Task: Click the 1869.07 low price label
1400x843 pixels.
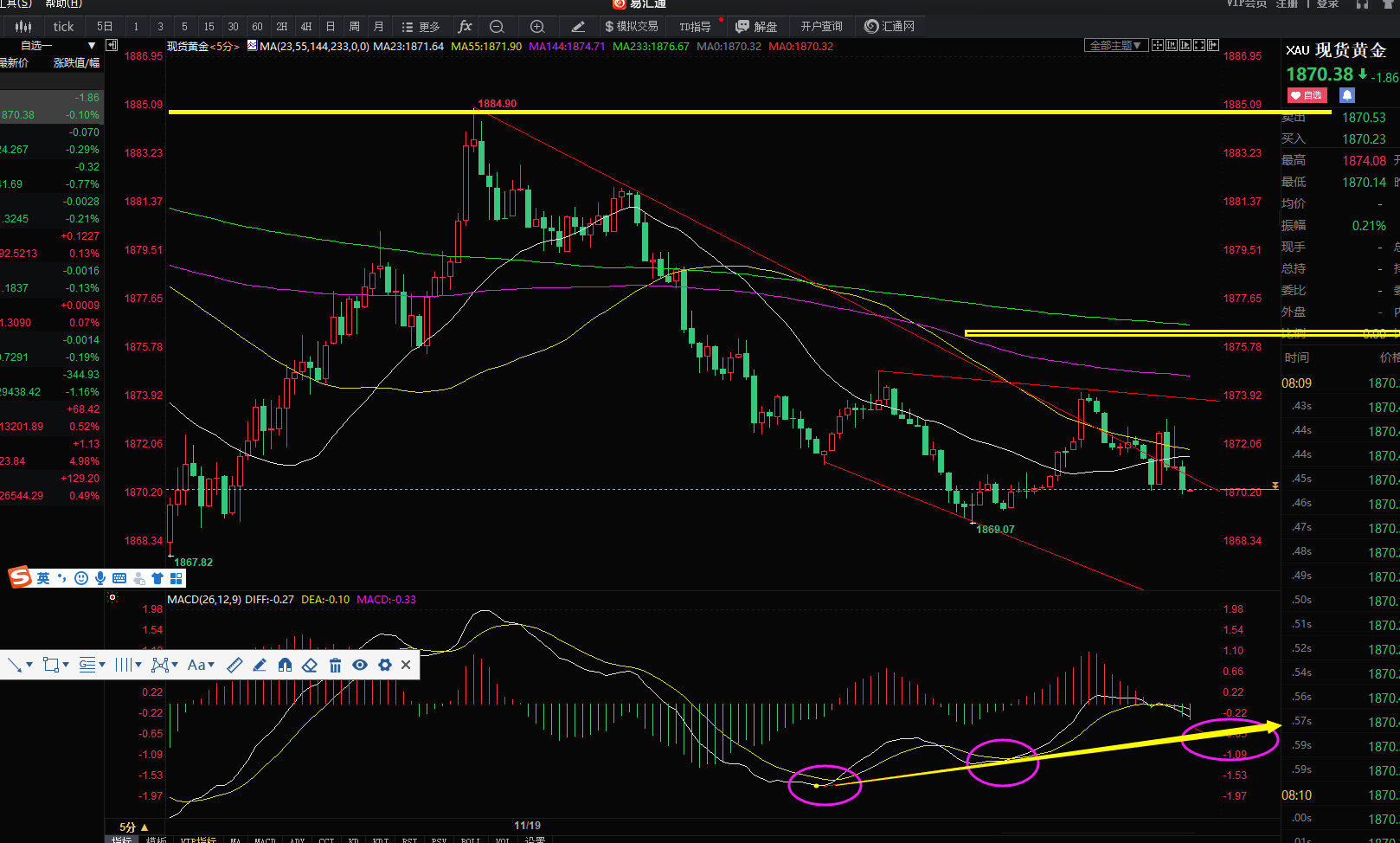Action: coord(995,530)
